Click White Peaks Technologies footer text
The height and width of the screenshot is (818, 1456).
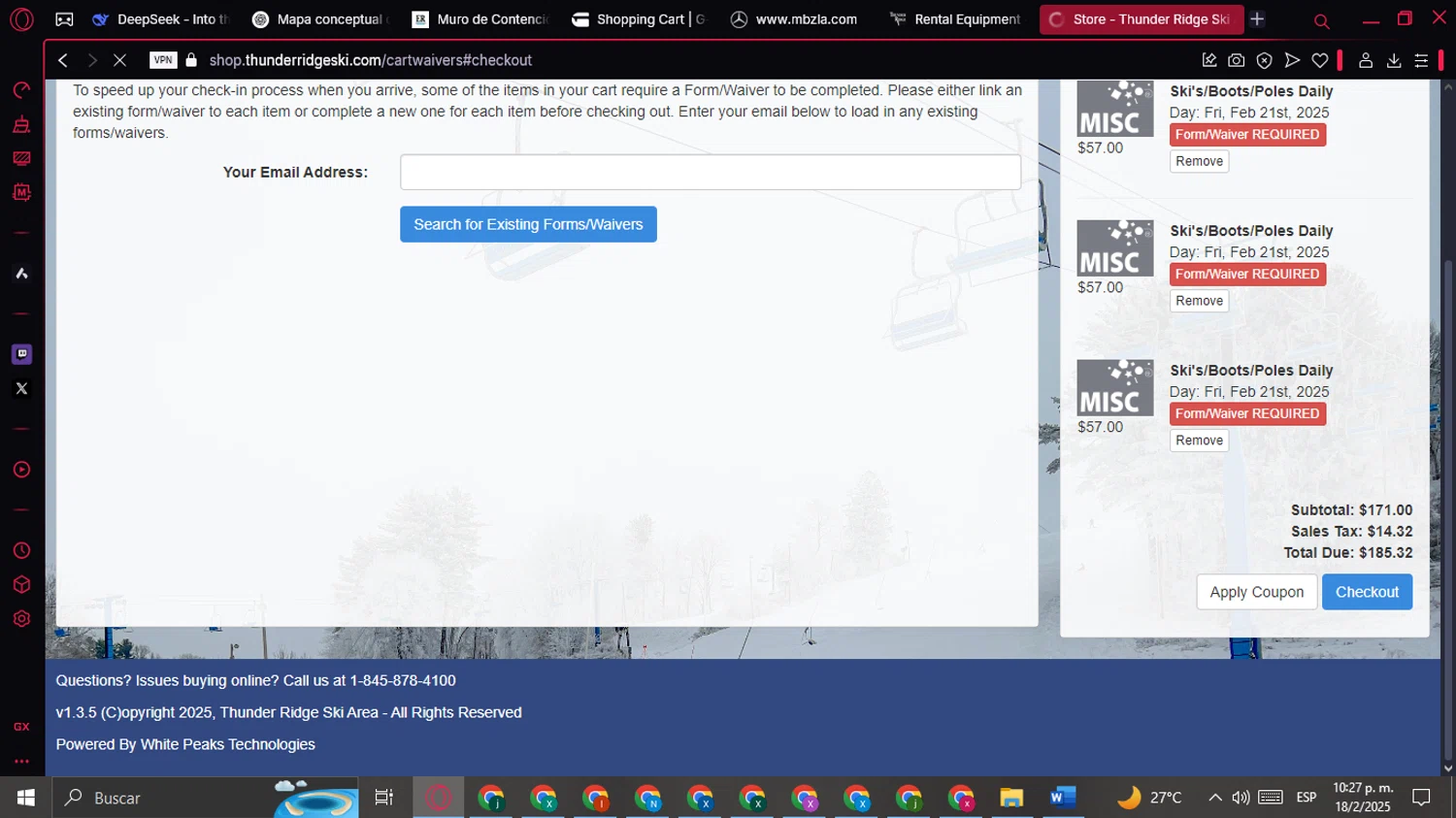point(228,744)
